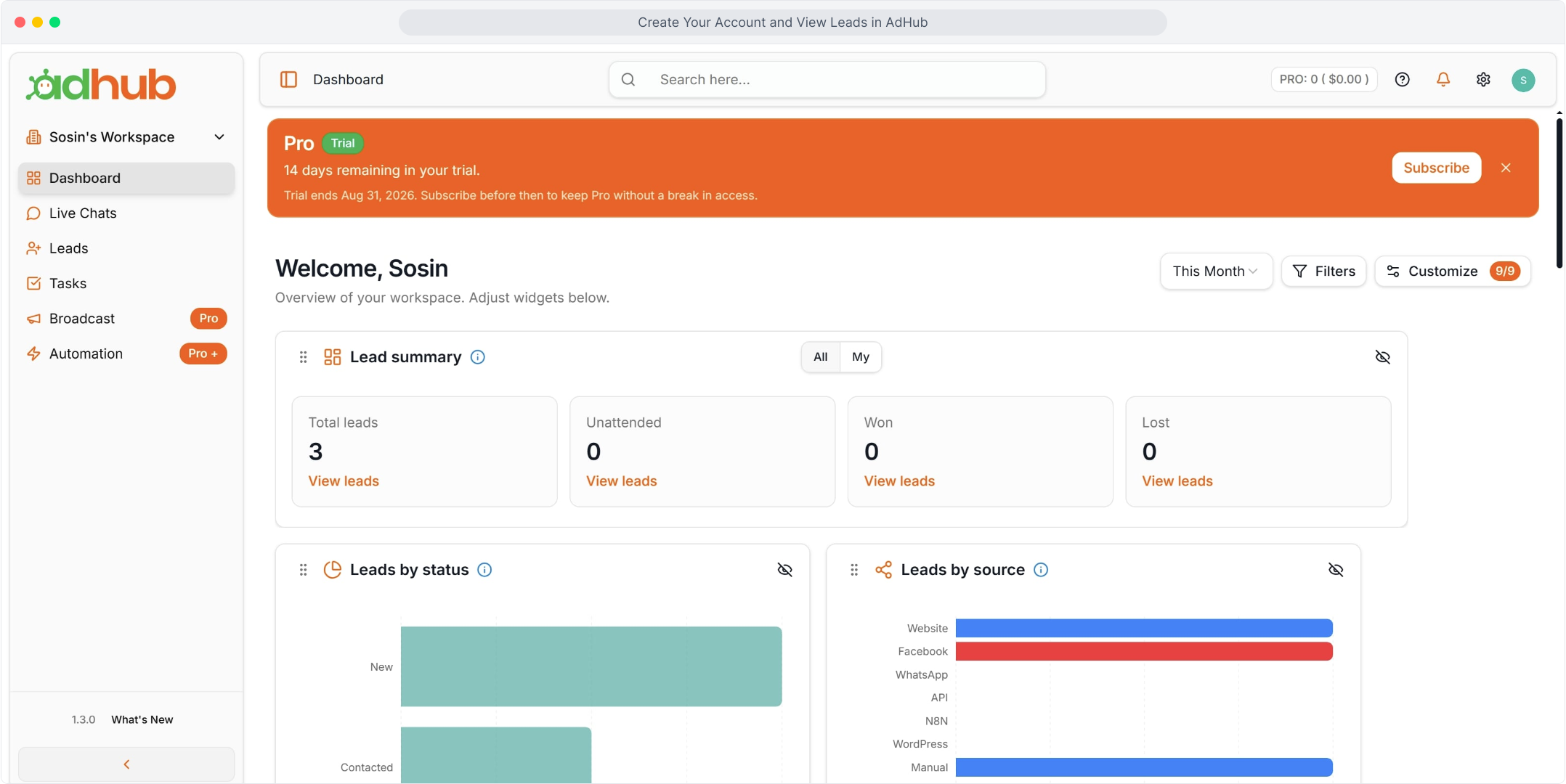The width and height of the screenshot is (1566, 784).
Task: Click the Leads by source info icon
Action: (1041, 570)
